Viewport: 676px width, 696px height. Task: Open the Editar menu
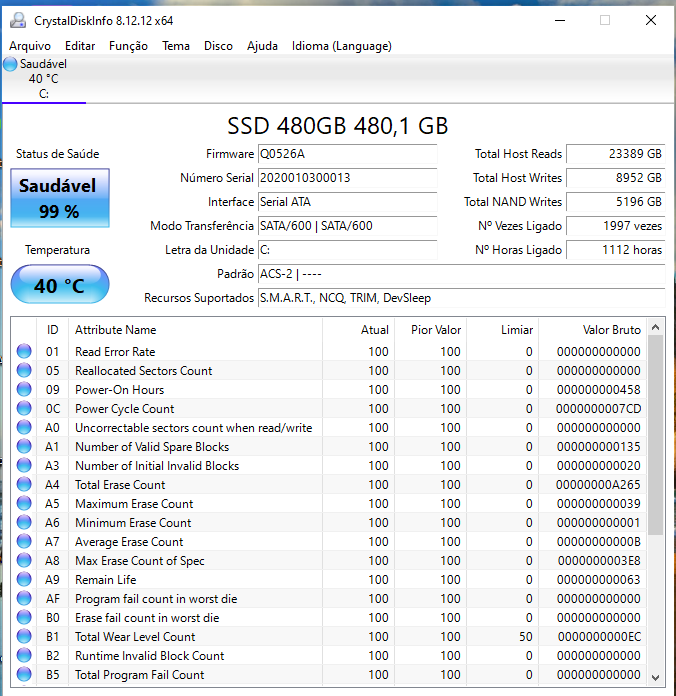tap(80, 46)
